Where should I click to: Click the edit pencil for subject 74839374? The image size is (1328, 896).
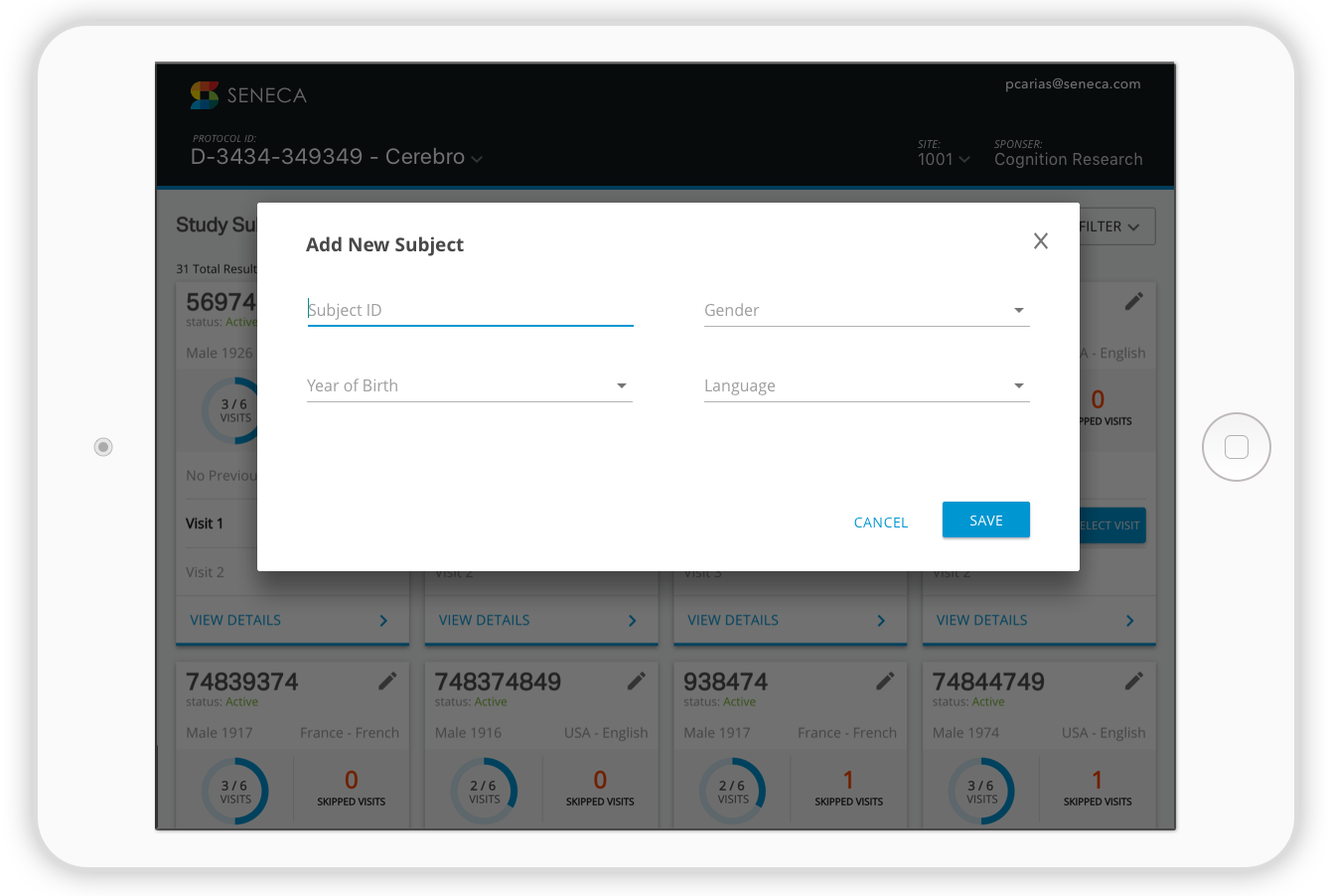(387, 680)
